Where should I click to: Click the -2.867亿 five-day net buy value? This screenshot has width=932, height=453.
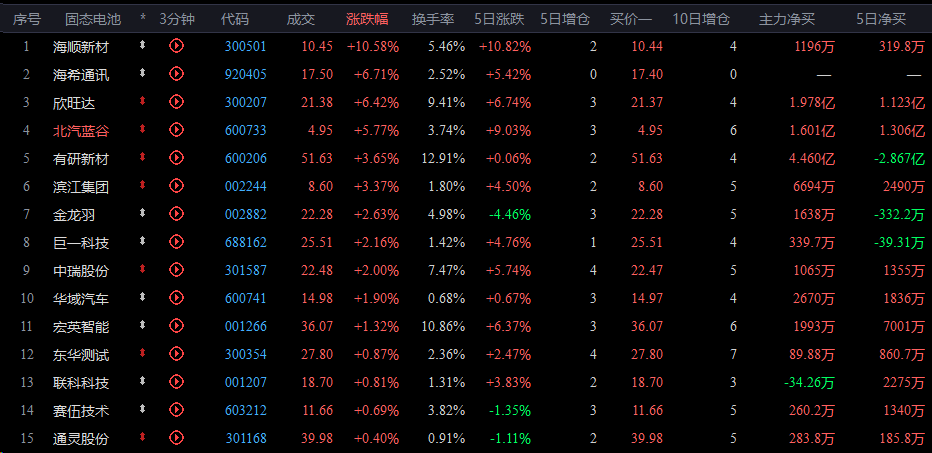899,159
